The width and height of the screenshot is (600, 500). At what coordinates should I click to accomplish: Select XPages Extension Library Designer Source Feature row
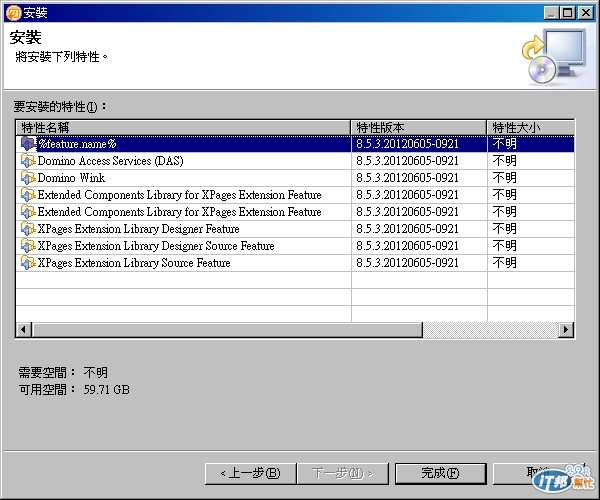point(295,246)
